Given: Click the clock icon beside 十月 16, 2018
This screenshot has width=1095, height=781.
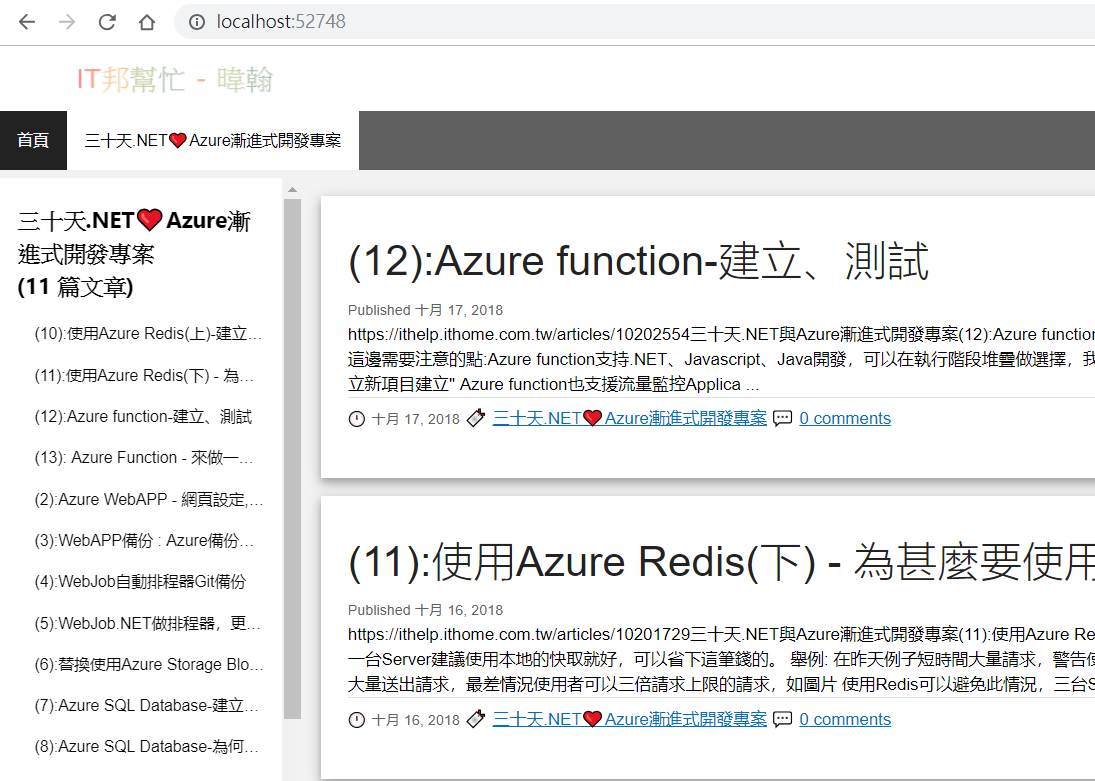Looking at the screenshot, I should point(357,720).
